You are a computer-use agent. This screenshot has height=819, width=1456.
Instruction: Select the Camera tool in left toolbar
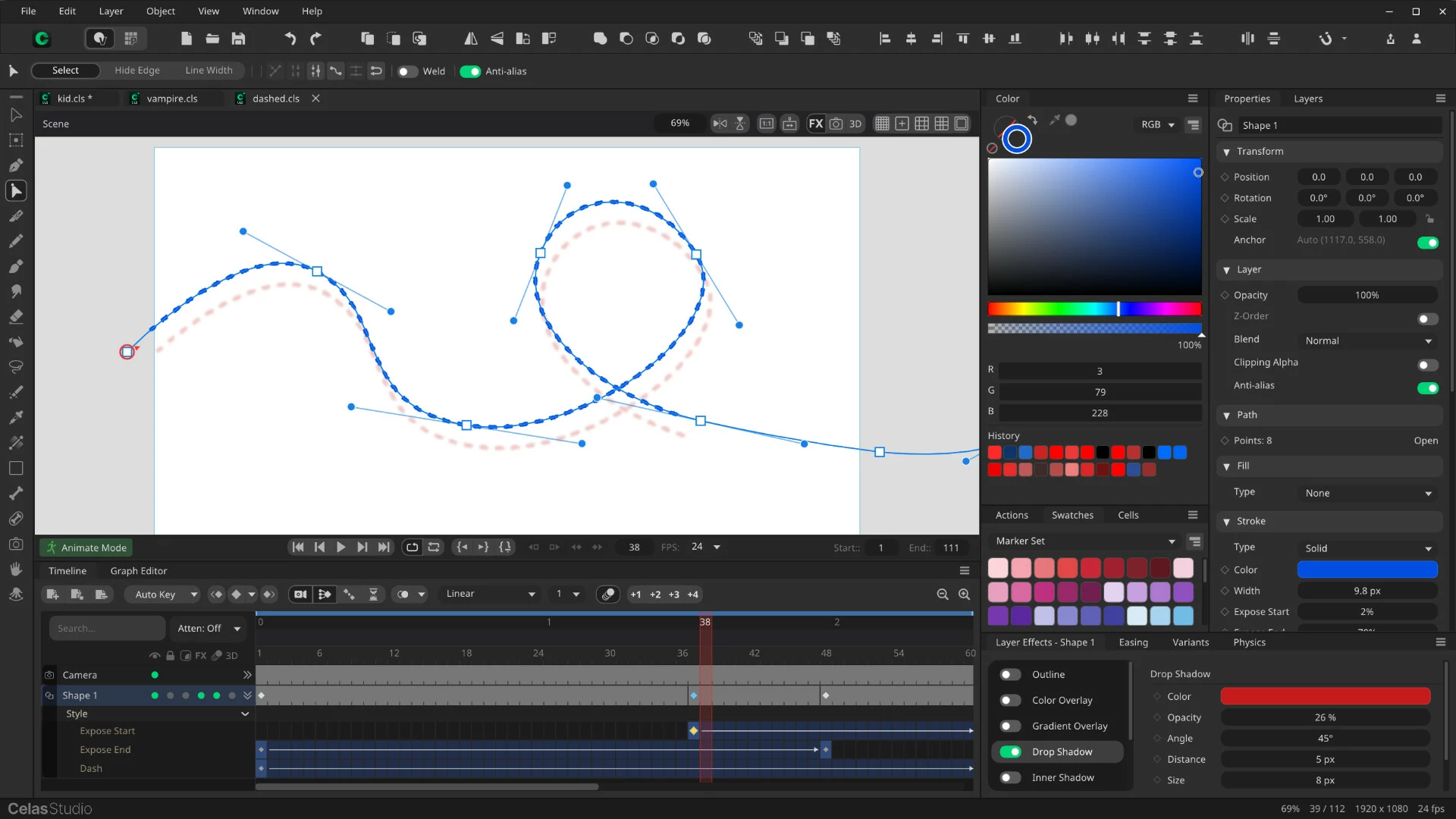click(16, 544)
